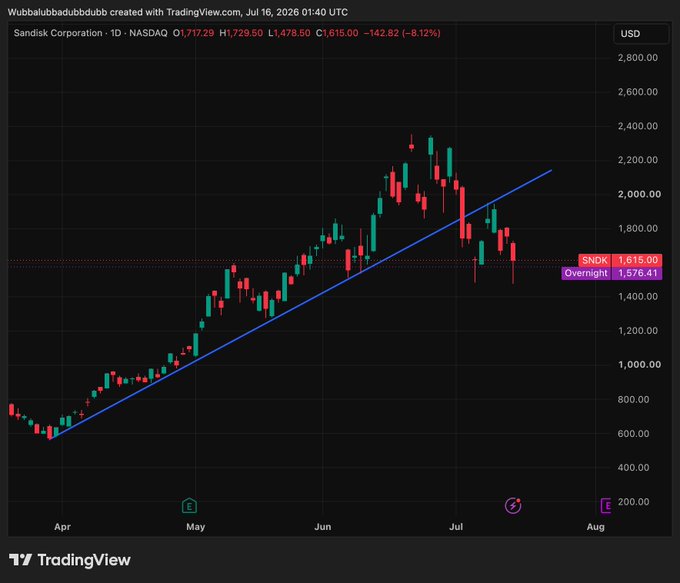Click the Apr label on time axis
This screenshot has height=583, width=680.
click(x=62, y=527)
